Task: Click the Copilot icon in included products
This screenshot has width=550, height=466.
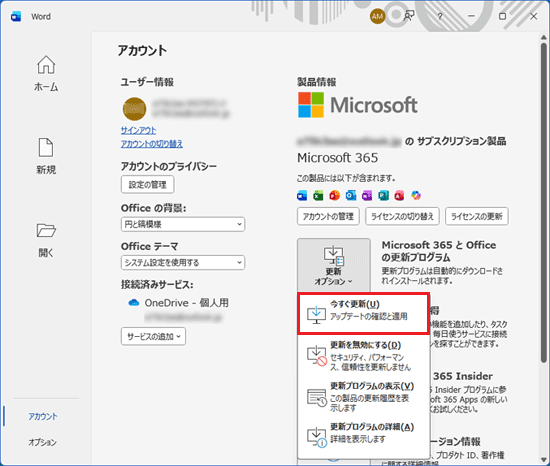Action: (416, 195)
